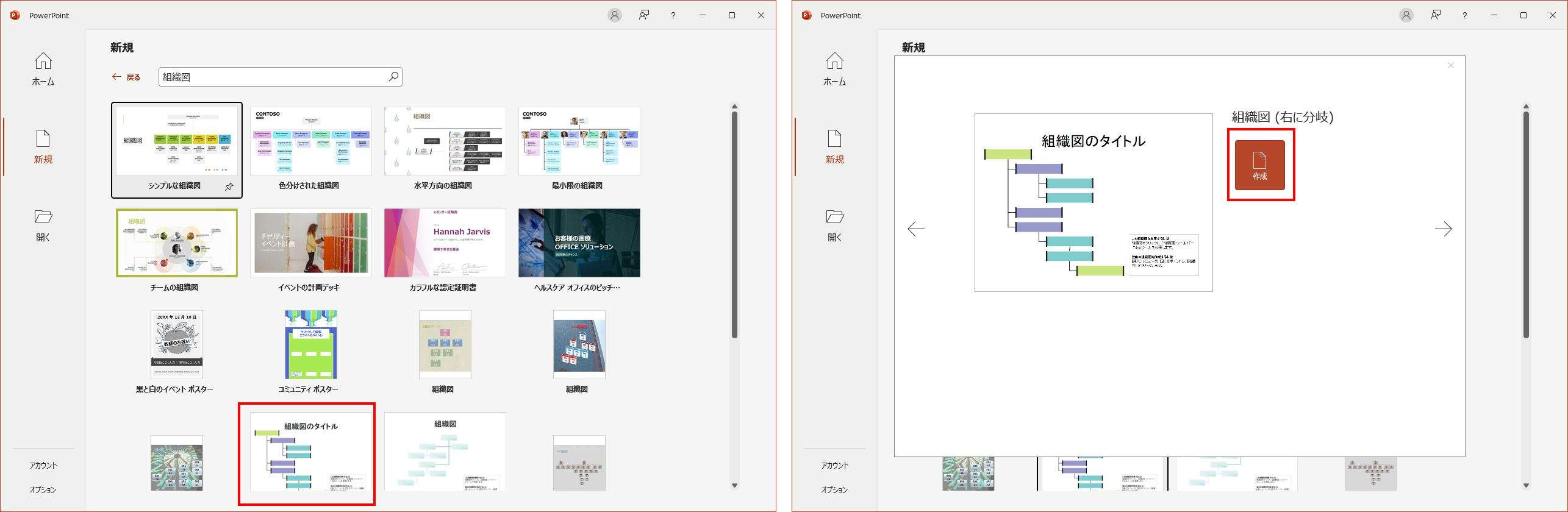Select 新規 in right window sidebar
This screenshot has height=512, width=1568.
tap(834, 146)
